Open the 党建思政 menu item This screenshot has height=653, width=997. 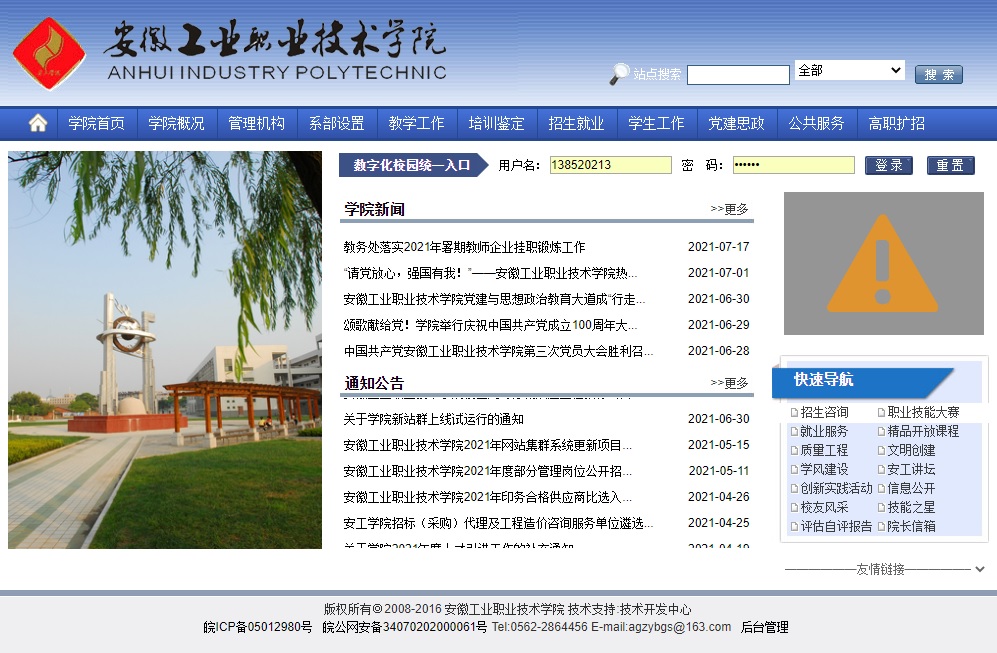pyautogui.click(x=736, y=123)
